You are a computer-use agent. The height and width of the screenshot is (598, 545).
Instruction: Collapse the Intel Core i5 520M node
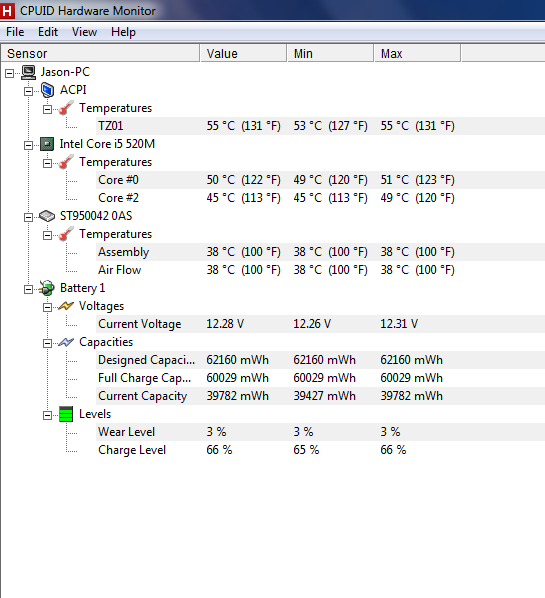(x=29, y=146)
